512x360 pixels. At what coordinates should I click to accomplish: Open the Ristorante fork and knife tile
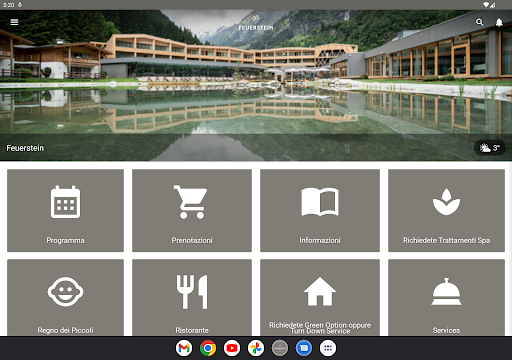pyautogui.click(x=192, y=297)
